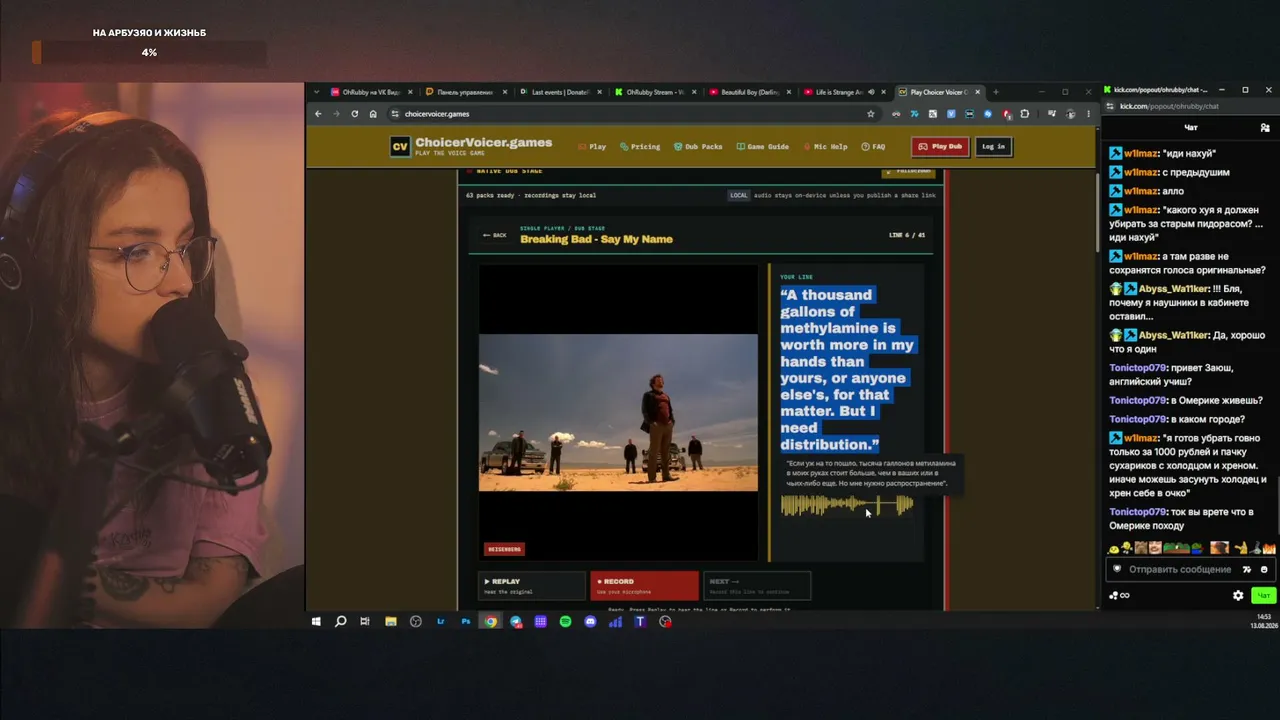Switch to the Панель управления tab
The width and height of the screenshot is (1280, 720).
coord(465,92)
